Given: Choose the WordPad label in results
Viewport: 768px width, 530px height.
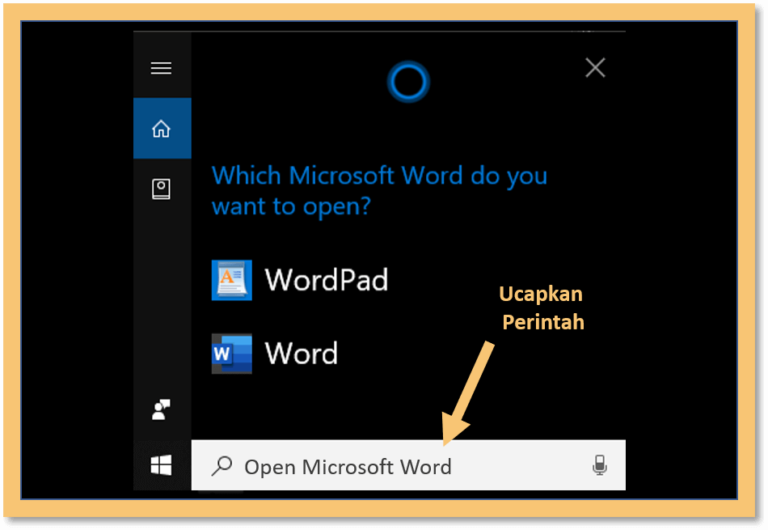Looking at the screenshot, I should [327, 280].
